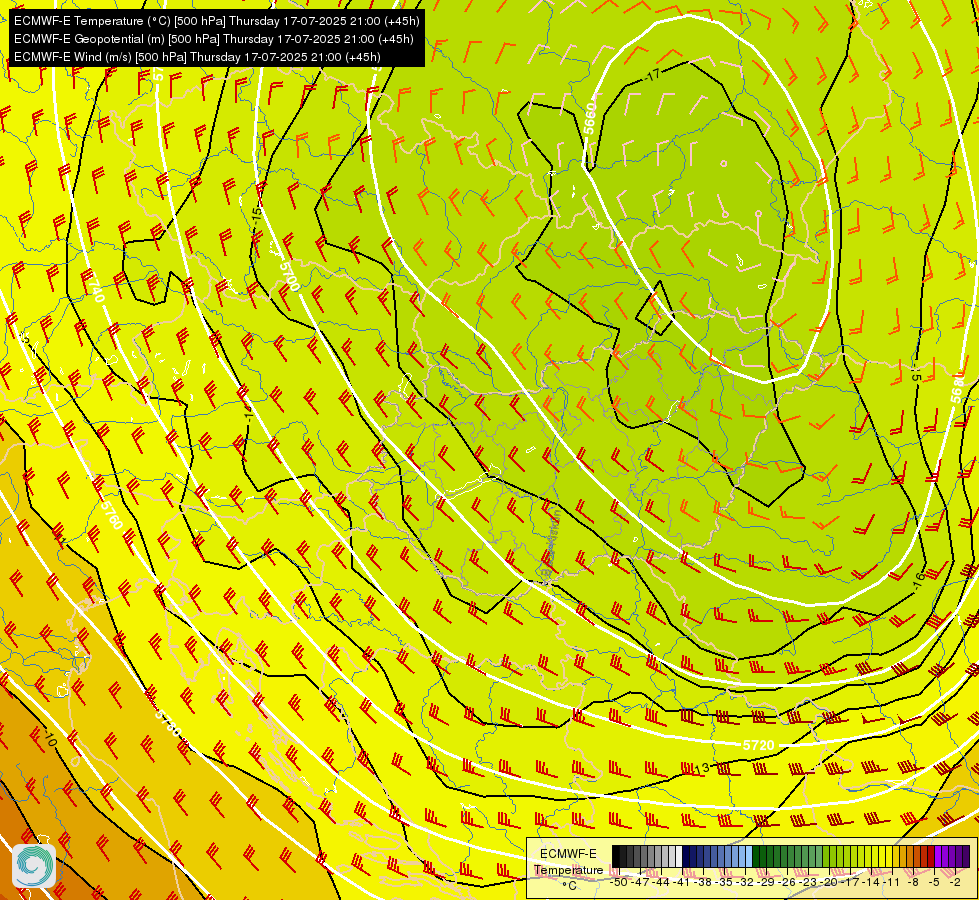Screen dimensions: 979x900
Task: Select the ECMWF-E Temperature 500 hPa title line
Action: click(216, 21)
